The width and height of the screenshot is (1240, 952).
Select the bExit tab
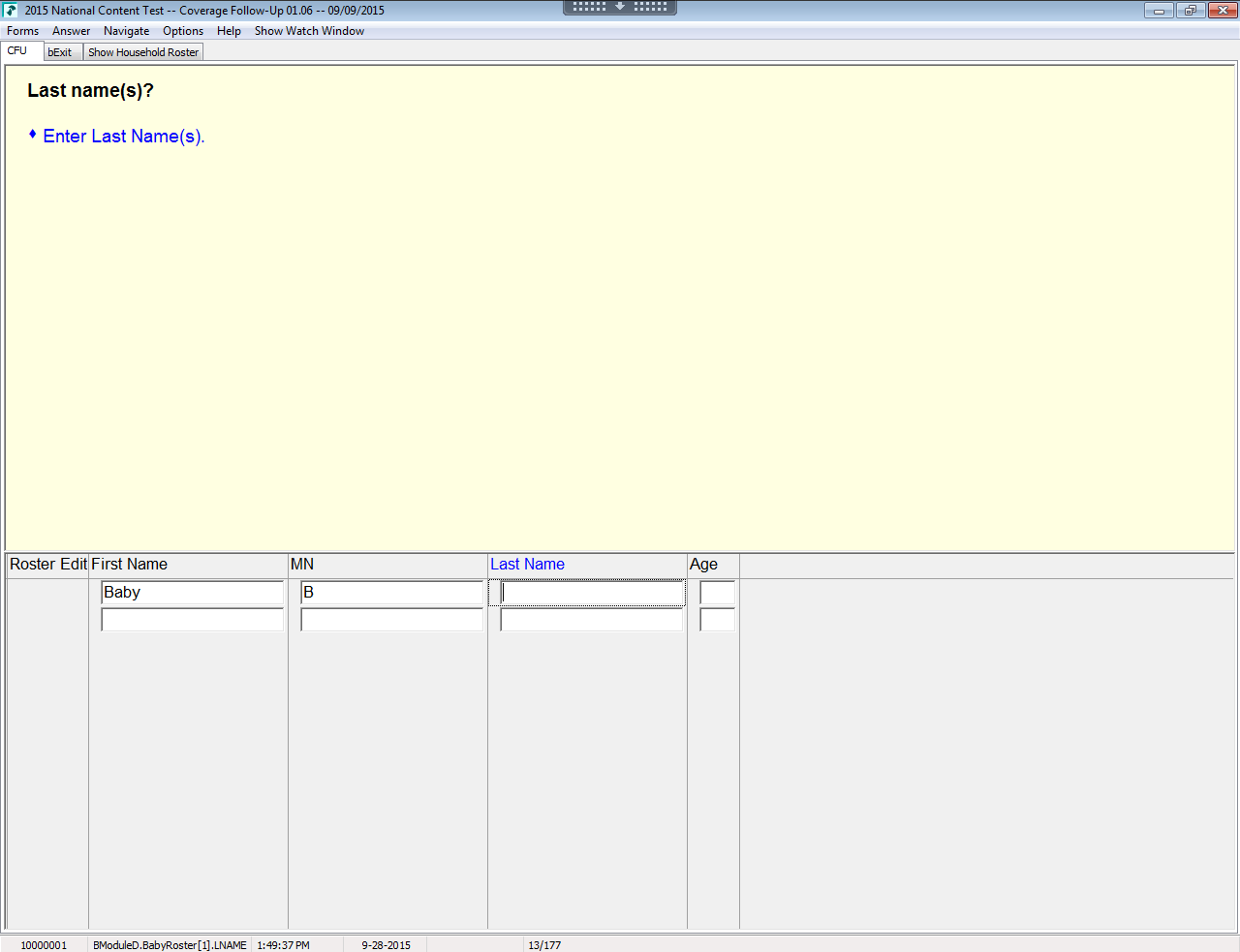[63, 52]
